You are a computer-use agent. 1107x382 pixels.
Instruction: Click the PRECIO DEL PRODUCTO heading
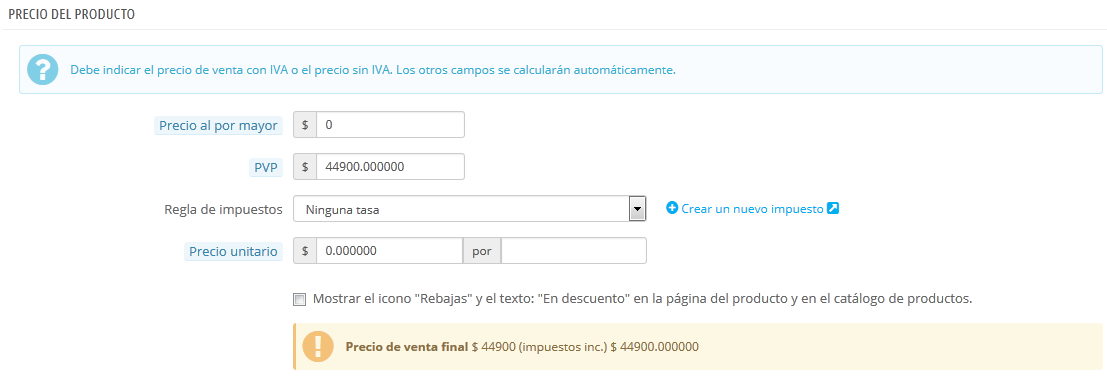coord(71,13)
